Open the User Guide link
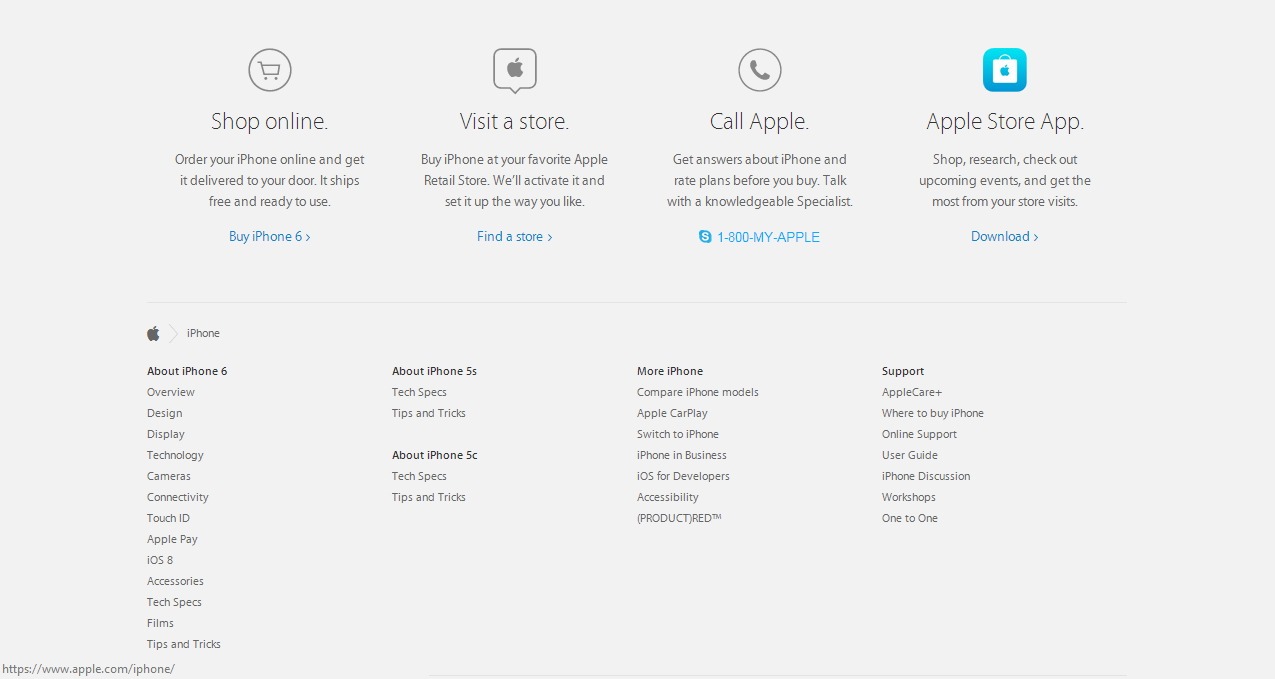Screen dimensions: 1275x679 (910, 455)
